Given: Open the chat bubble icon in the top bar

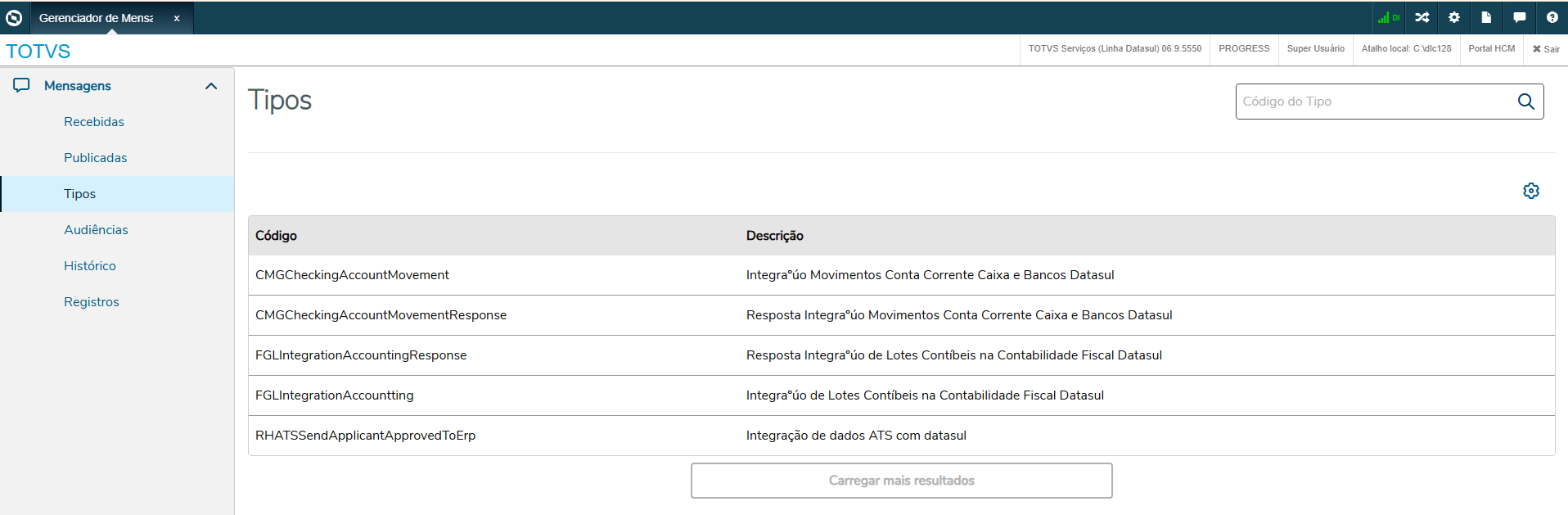Looking at the screenshot, I should 1519,17.
